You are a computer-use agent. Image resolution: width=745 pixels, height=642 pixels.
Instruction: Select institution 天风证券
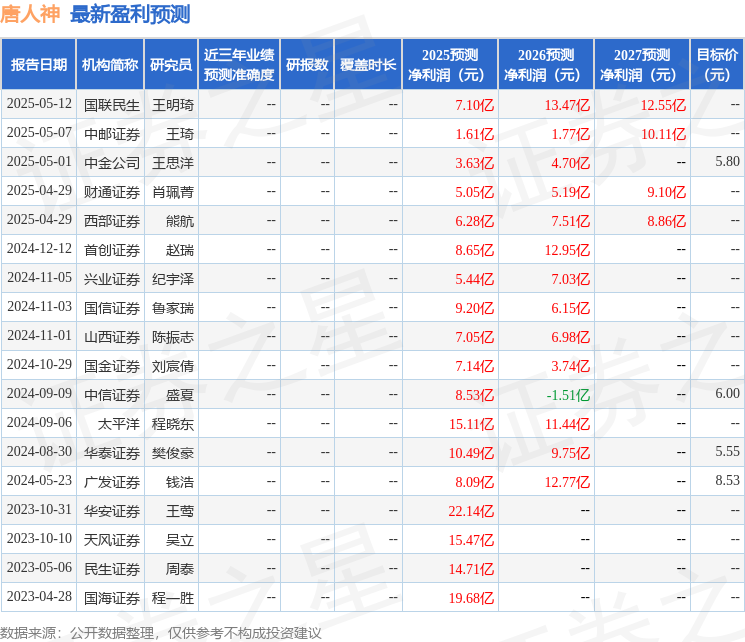click(x=112, y=539)
